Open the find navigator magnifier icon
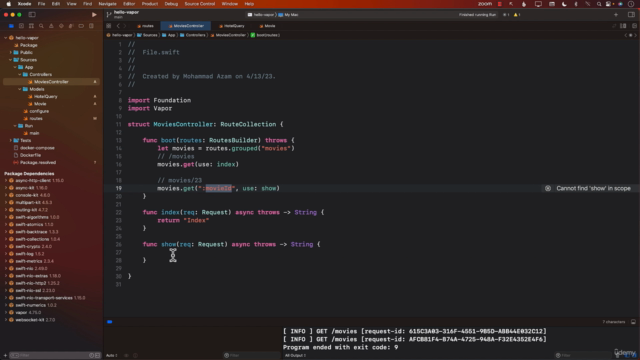Screen dimensions: 640x360 tap(41, 26)
